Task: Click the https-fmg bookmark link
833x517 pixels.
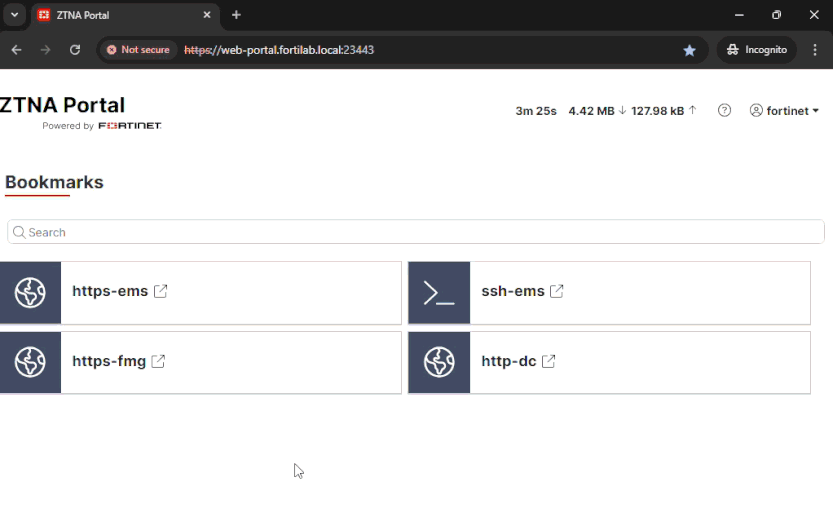Action: click(109, 361)
